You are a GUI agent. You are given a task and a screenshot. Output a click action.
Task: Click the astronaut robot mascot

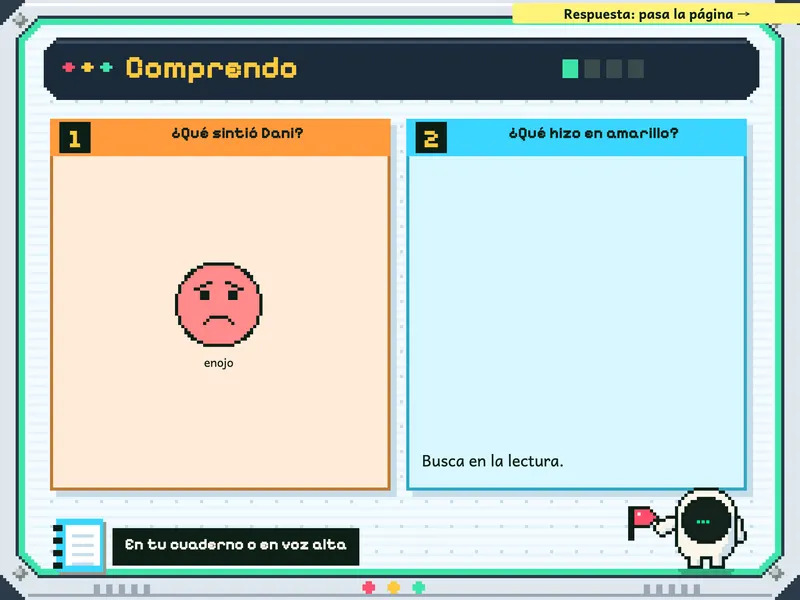[709, 529]
